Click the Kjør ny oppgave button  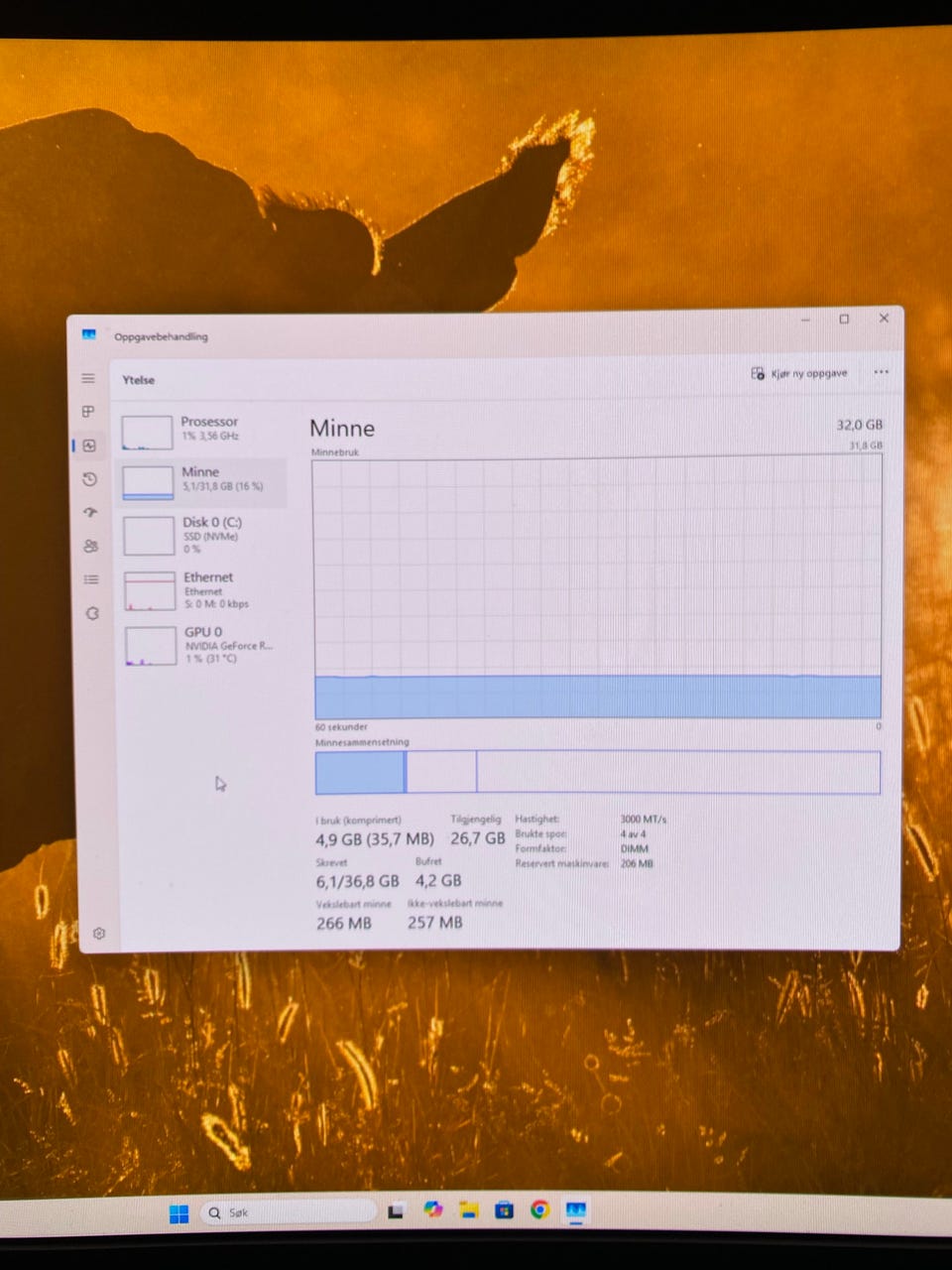tap(799, 373)
